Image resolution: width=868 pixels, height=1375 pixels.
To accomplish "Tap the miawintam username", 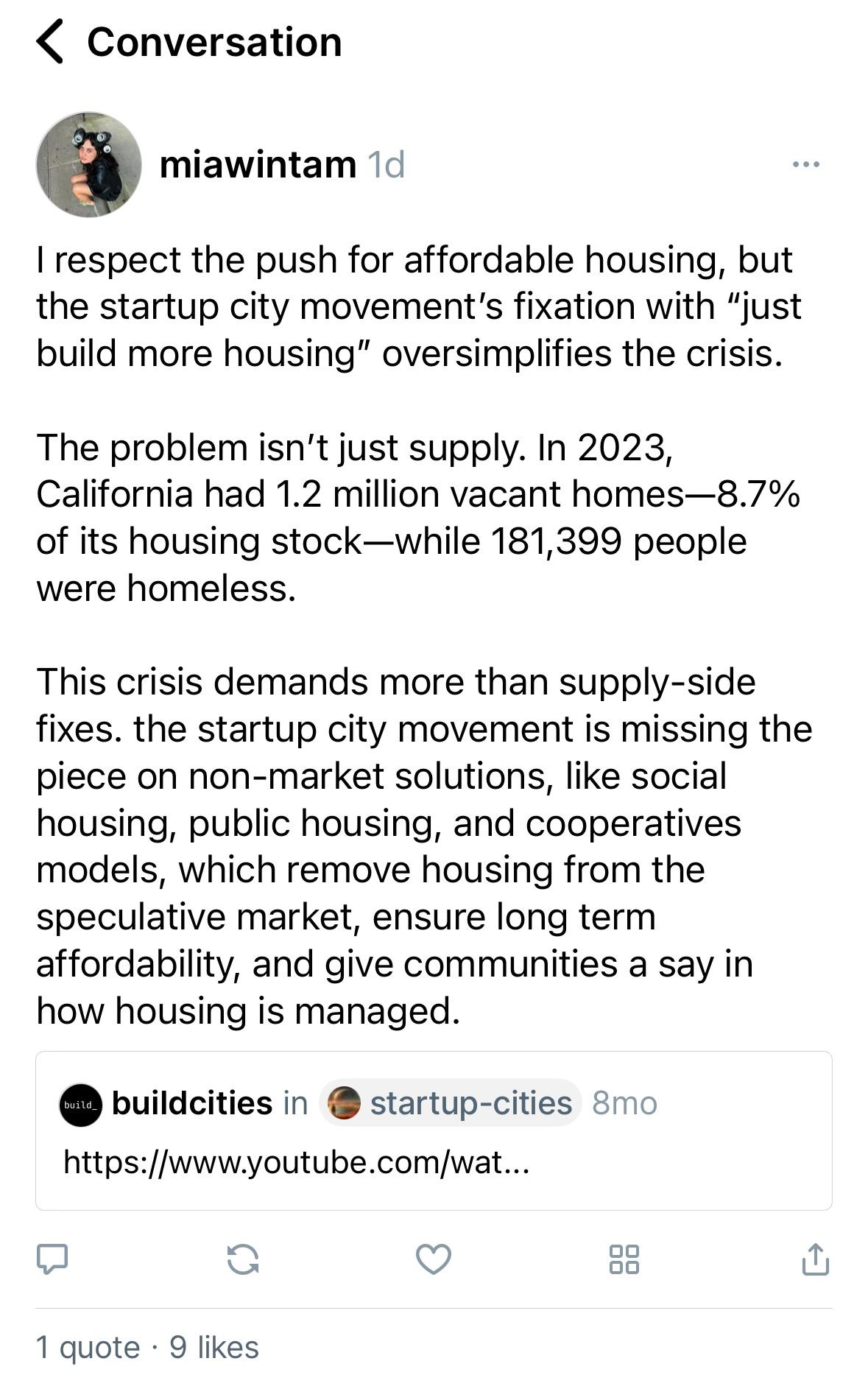I will coord(258,164).
